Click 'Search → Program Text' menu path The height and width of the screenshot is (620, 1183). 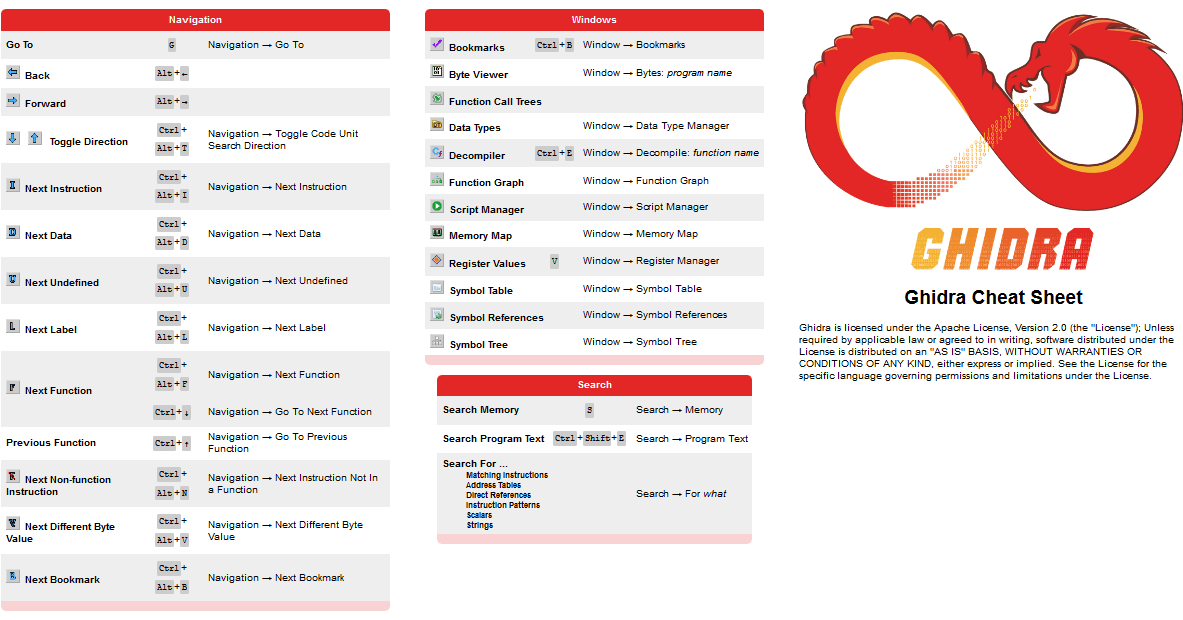tap(692, 438)
